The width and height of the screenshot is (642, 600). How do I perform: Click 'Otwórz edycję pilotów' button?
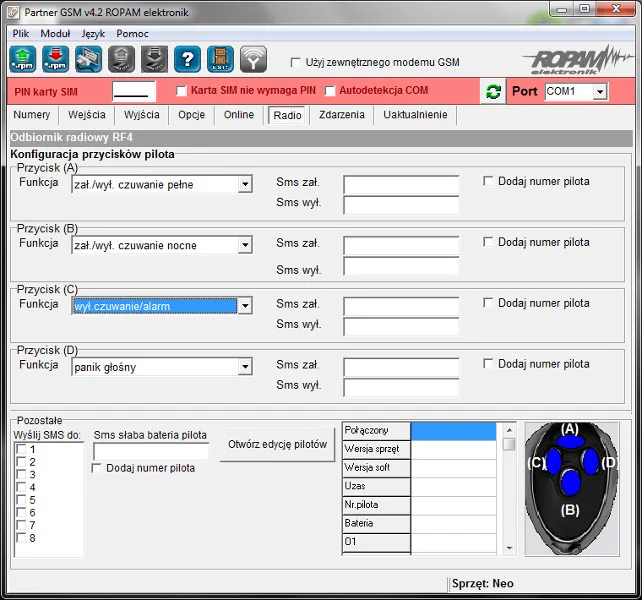pos(277,445)
